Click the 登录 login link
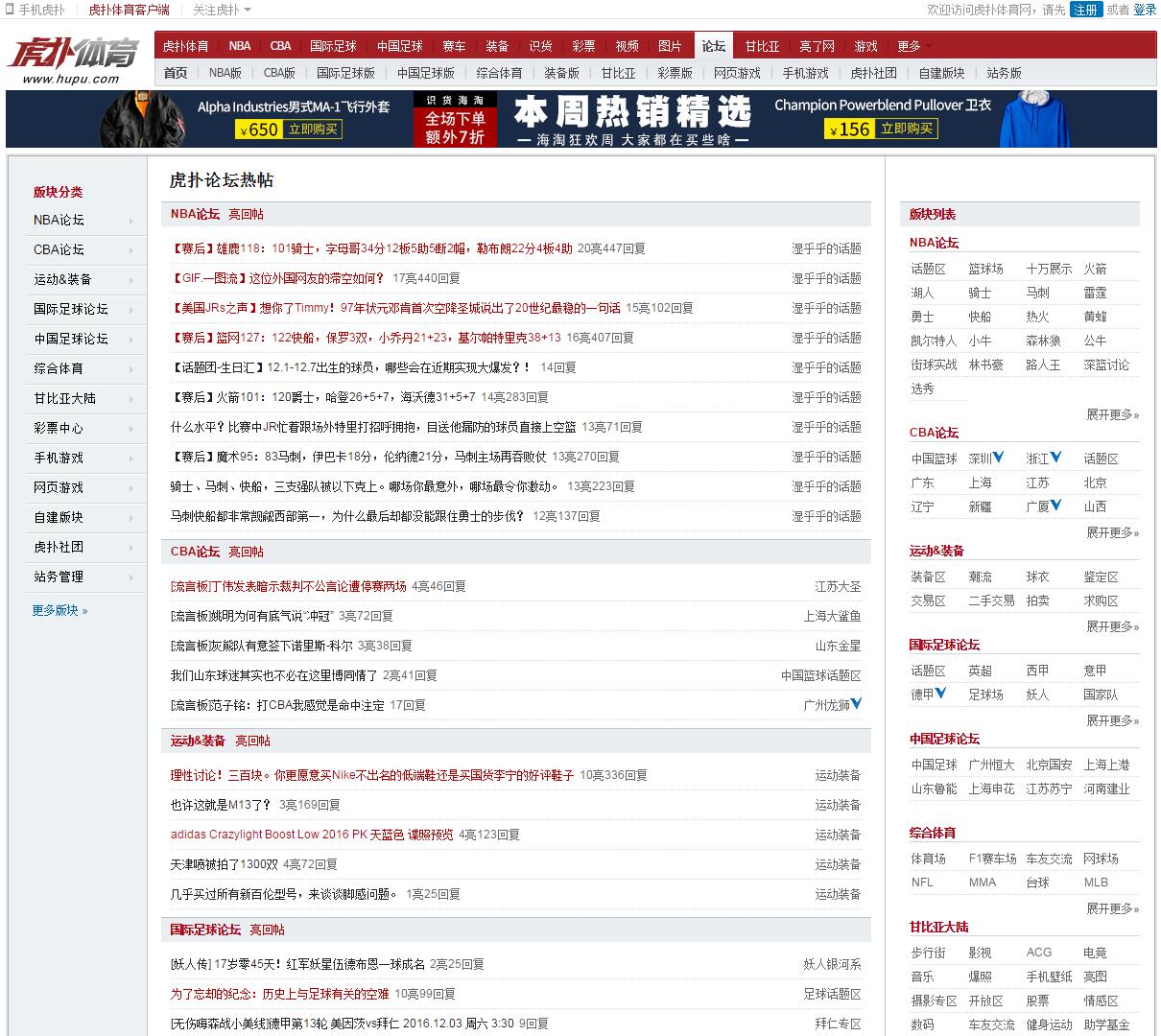The width and height of the screenshot is (1161, 1036). pos(1145,10)
